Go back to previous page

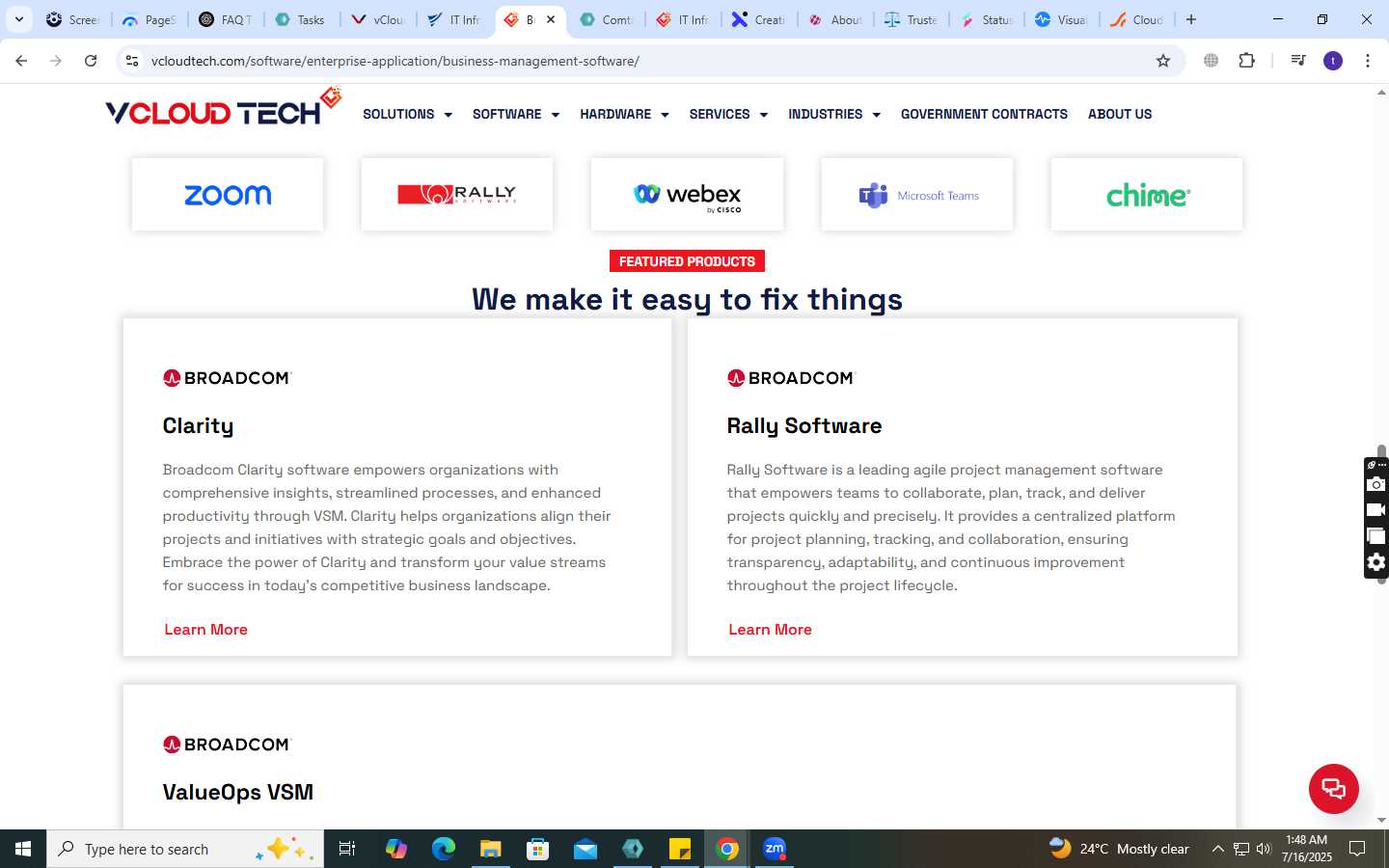pyautogui.click(x=21, y=61)
